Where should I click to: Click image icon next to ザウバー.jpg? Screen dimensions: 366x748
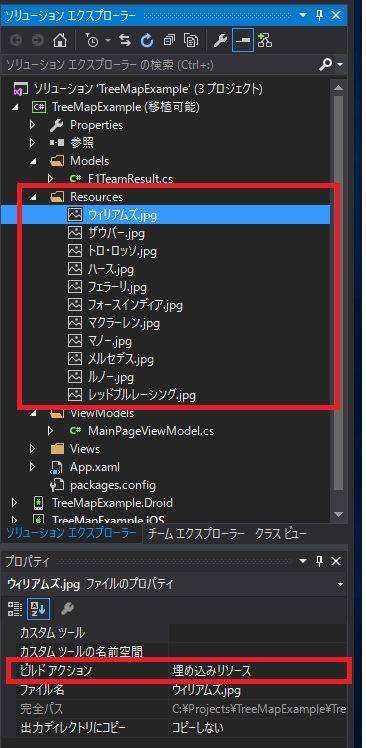(75, 233)
